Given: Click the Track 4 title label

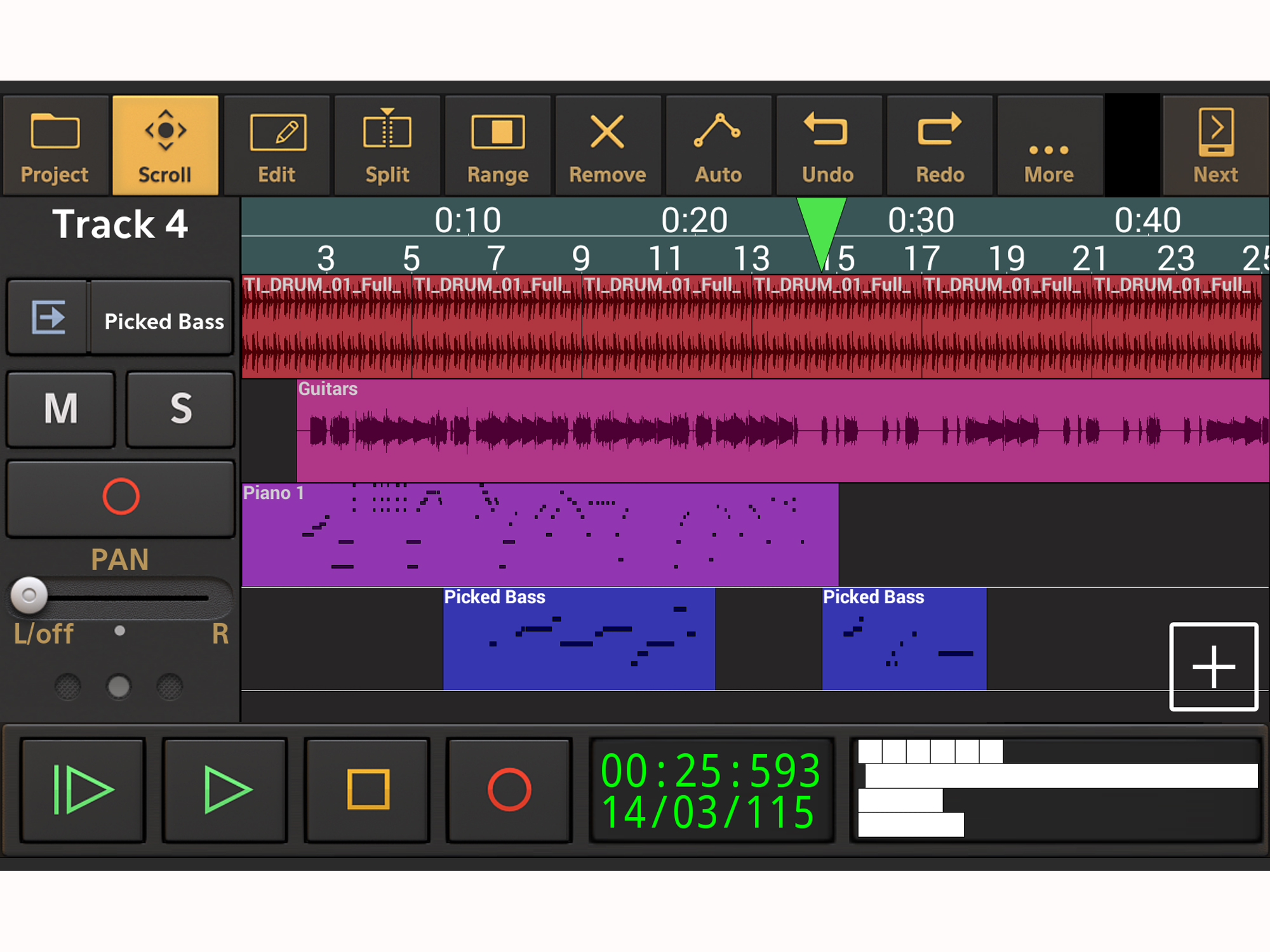Looking at the screenshot, I should point(120,224).
